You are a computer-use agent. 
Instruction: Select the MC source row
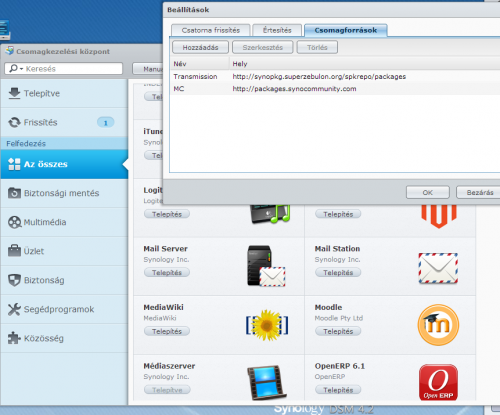(x=335, y=89)
